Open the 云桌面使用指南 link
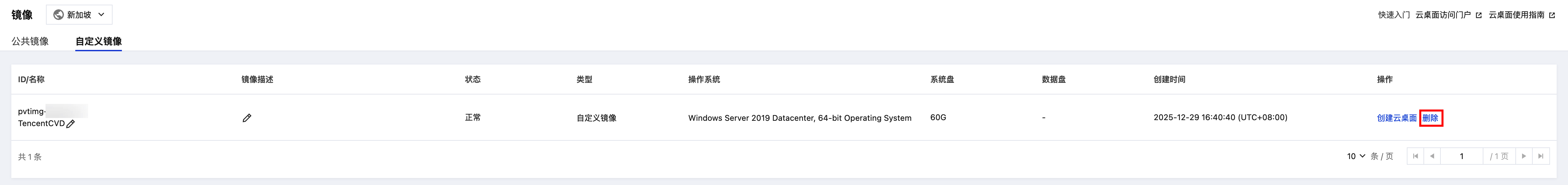This screenshot has width=1568, height=185. coord(1516,15)
